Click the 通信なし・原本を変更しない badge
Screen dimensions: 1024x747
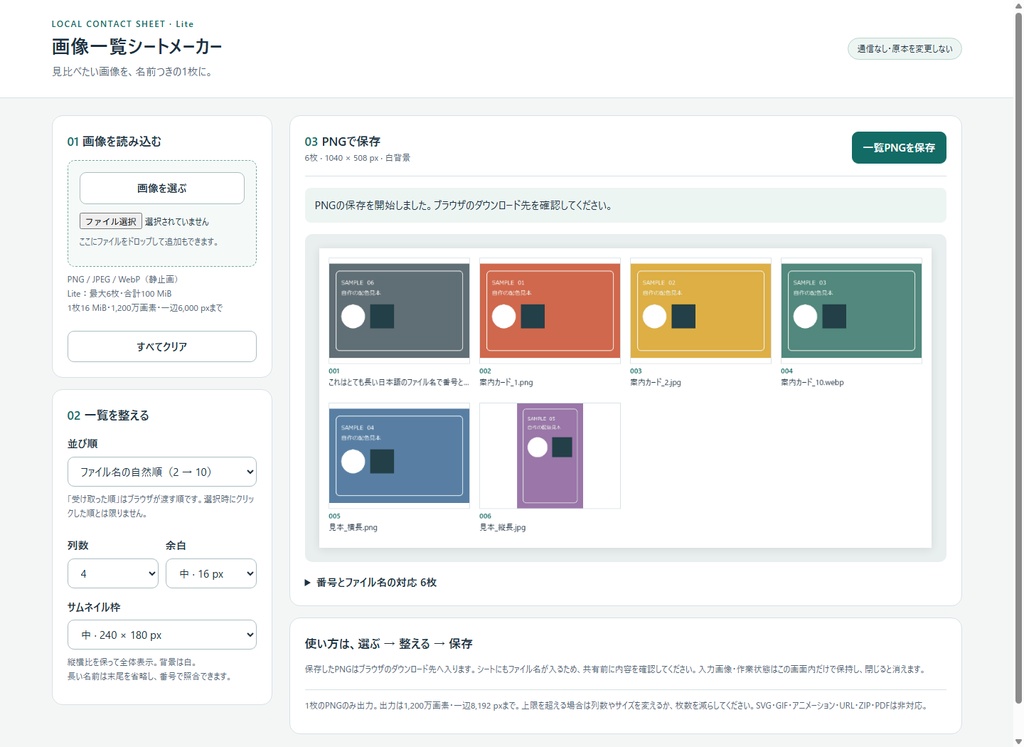[x=904, y=49]
